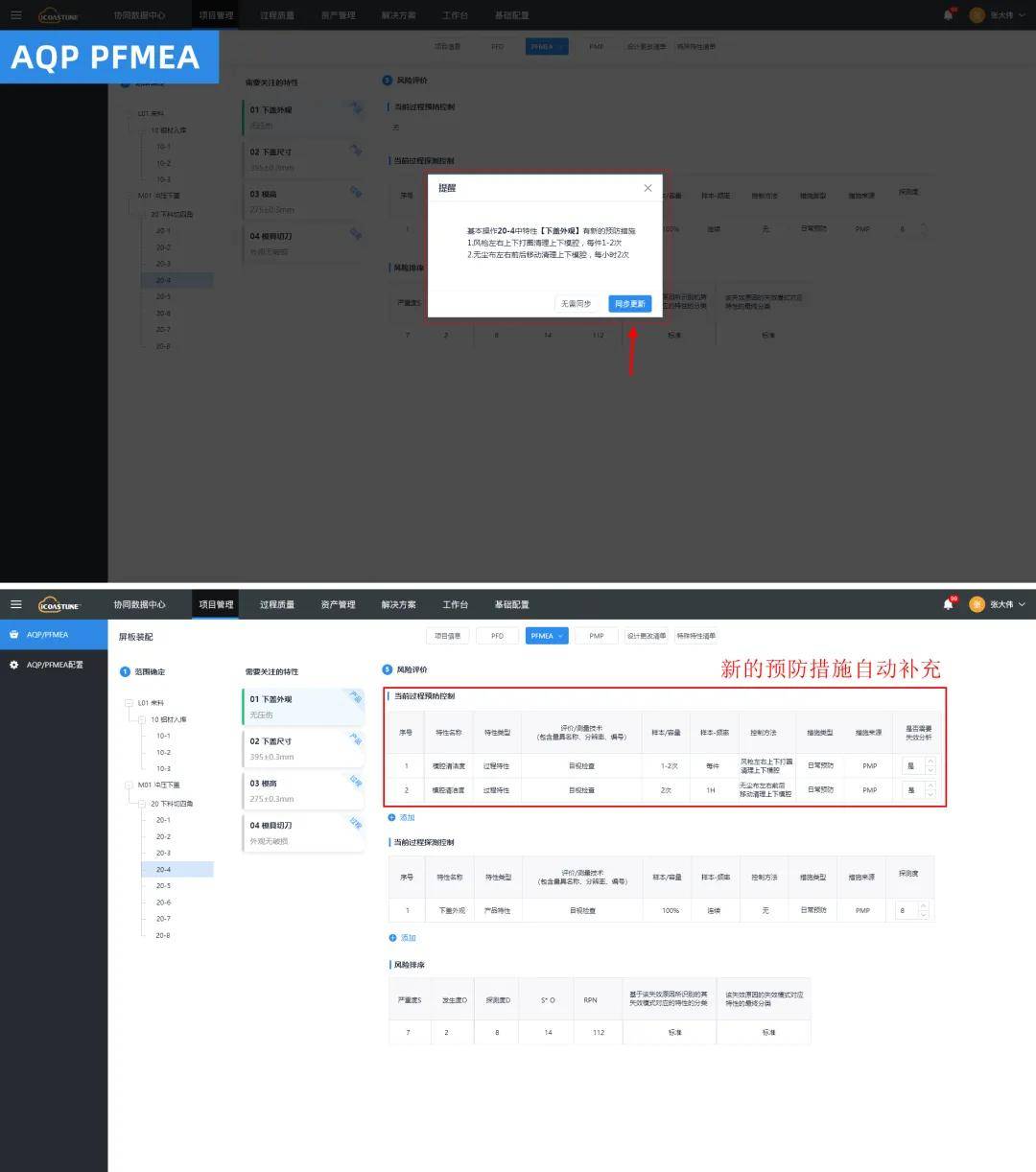Click the '屏板装配' page title
The image size is (1036, 1172).
136,637
